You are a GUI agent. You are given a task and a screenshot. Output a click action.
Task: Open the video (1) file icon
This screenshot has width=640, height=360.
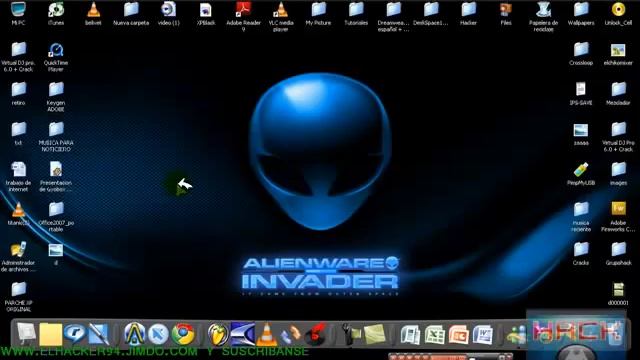(168, 10)
